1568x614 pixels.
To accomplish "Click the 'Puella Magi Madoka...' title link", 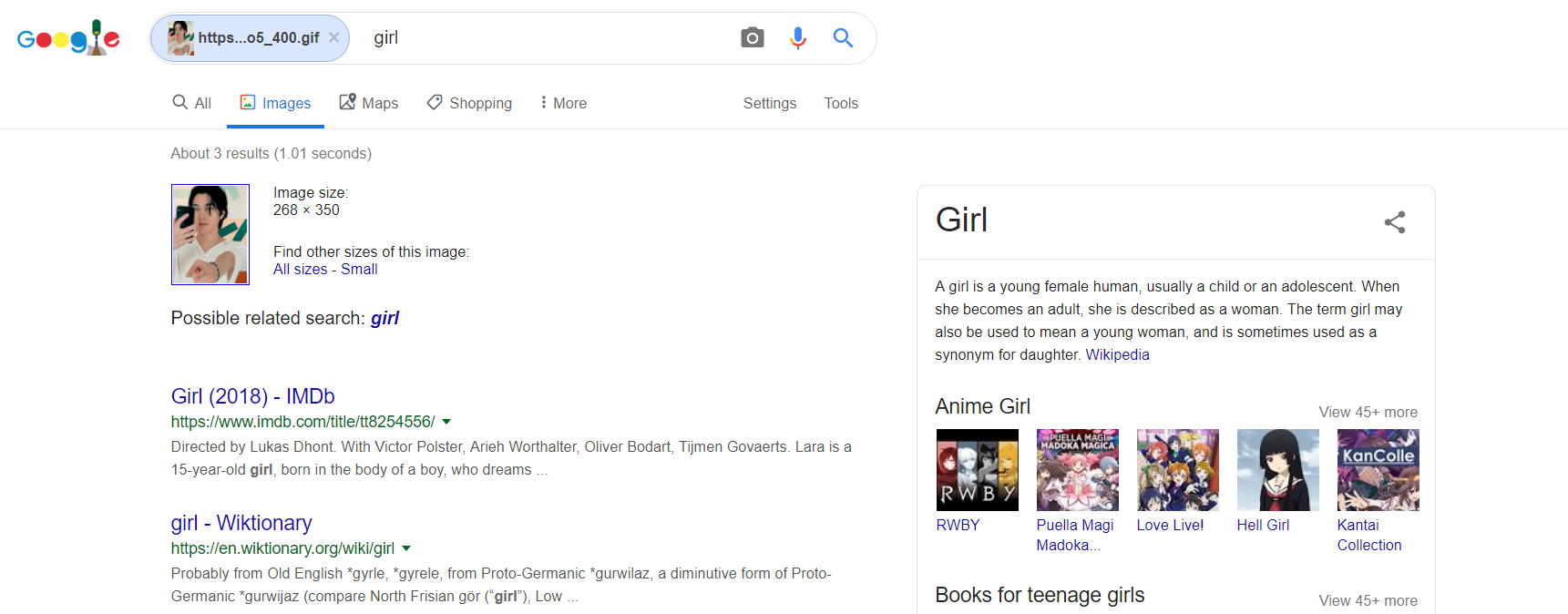I will pyautogui.click(x=1075, y=535).
